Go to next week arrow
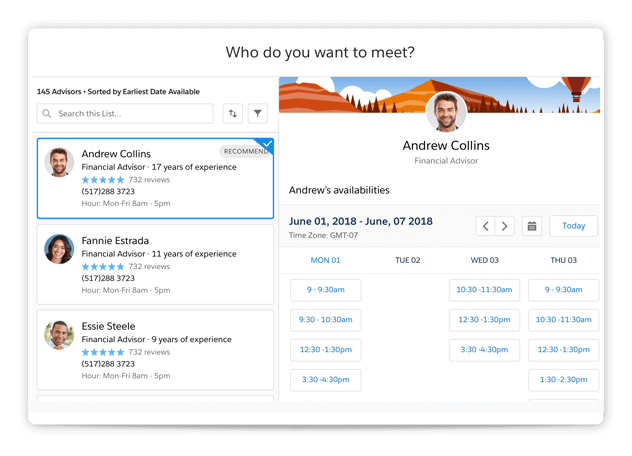The width and height of the screenshot is (632, 456). pos(505,226)
